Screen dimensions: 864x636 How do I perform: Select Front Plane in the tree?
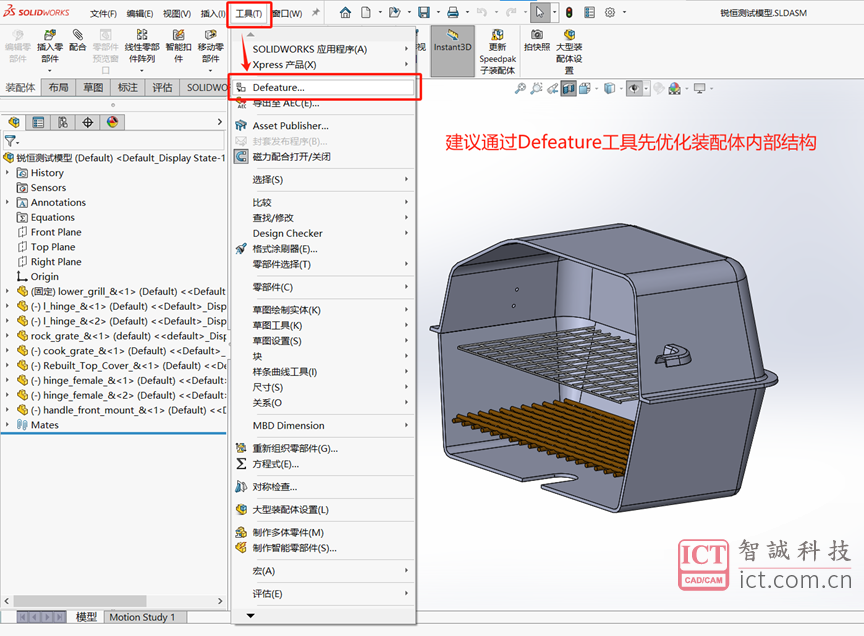click(56, 232)
